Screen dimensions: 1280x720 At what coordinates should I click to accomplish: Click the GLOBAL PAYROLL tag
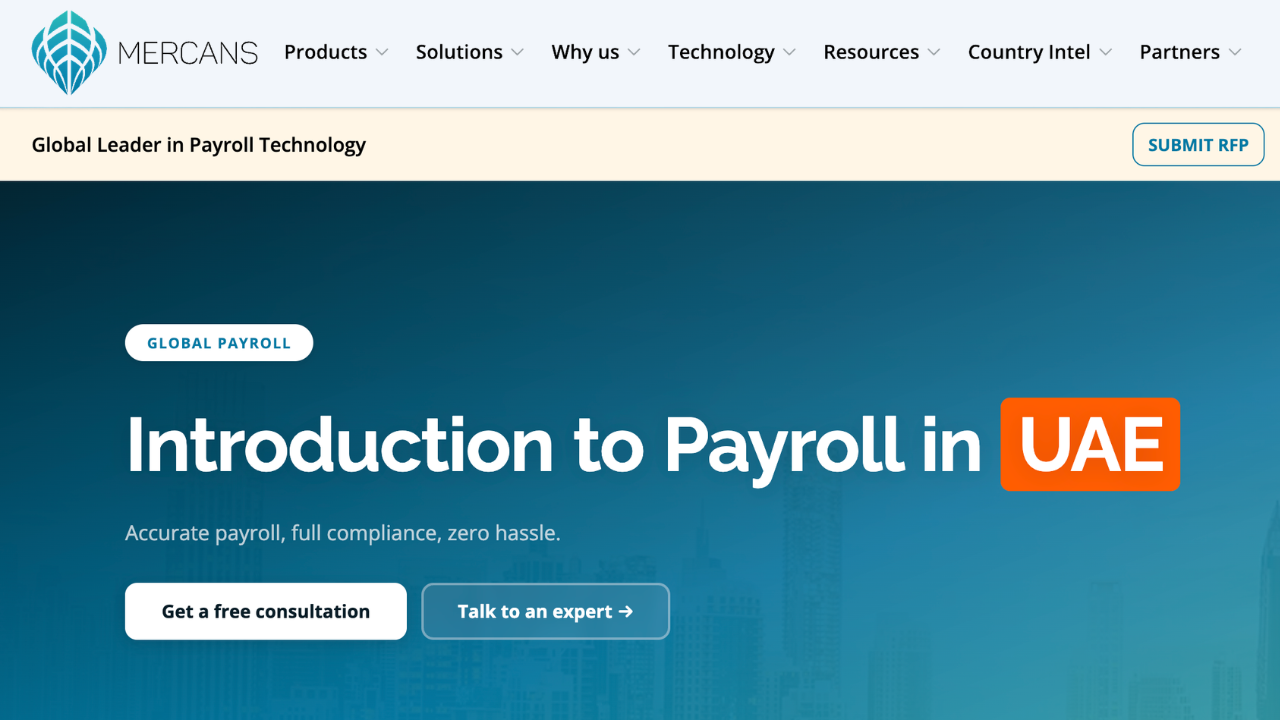[x=219, y=343]
